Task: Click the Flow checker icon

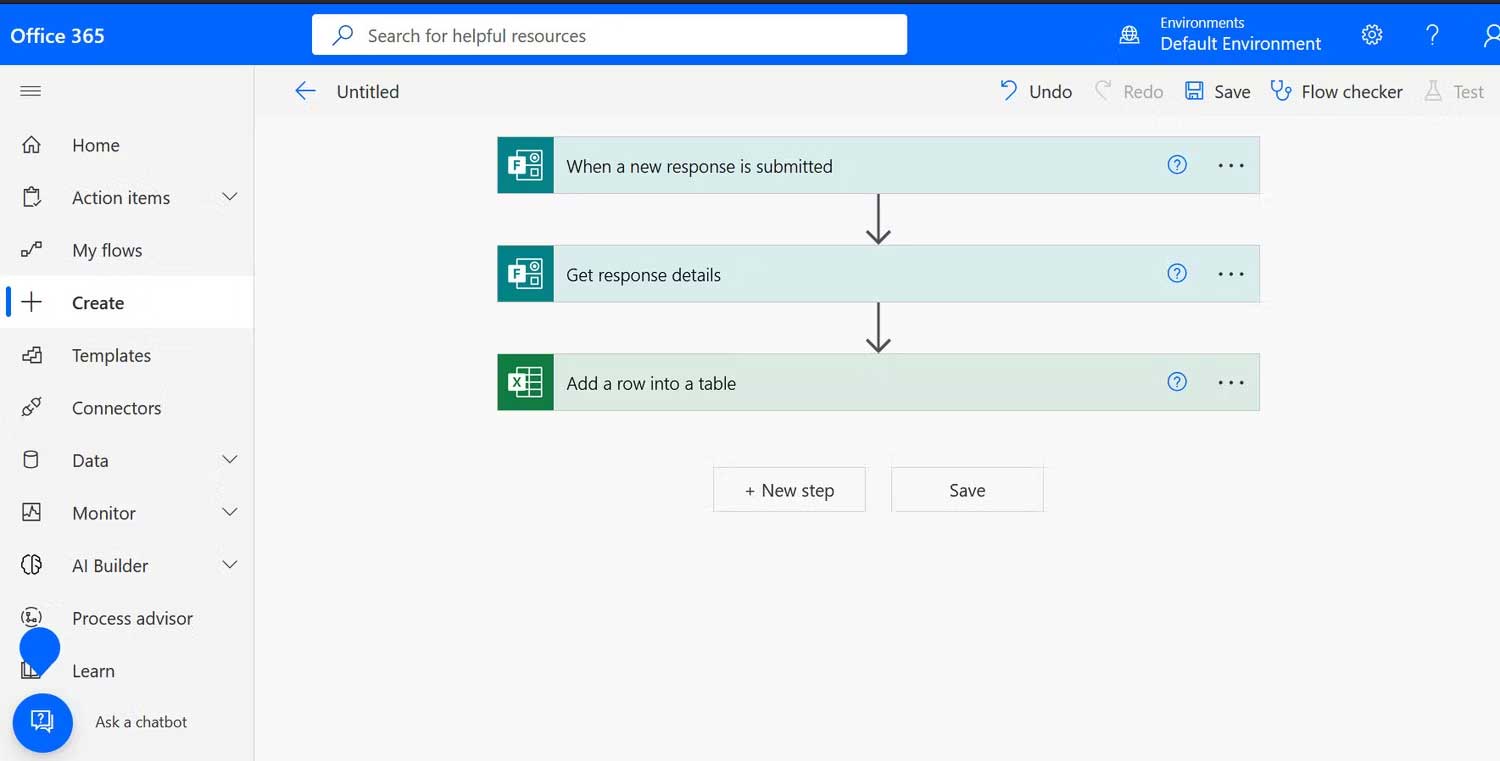Action: tap(1283, 90)
